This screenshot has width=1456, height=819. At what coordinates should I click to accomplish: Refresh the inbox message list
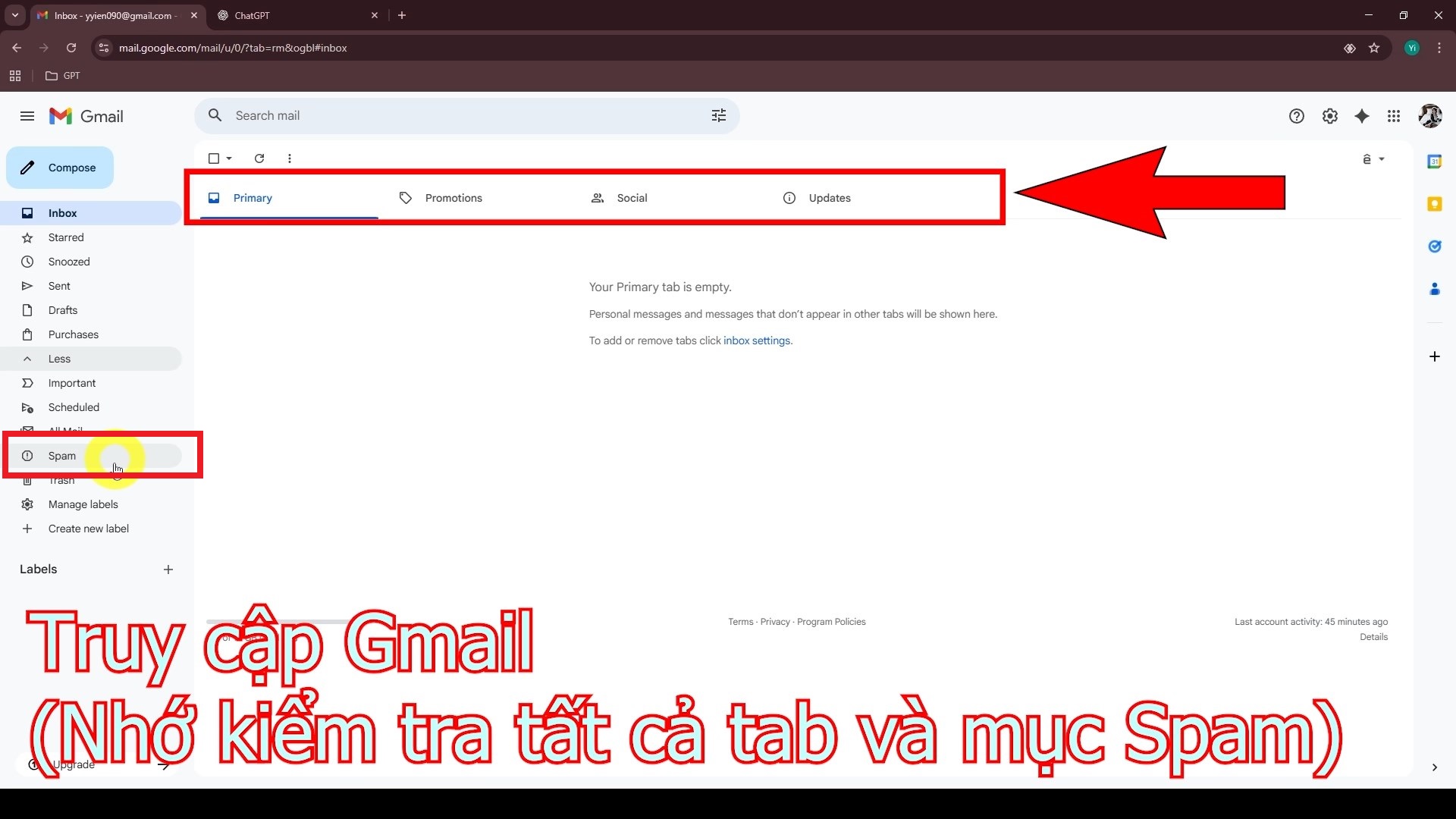click(259, 158)
